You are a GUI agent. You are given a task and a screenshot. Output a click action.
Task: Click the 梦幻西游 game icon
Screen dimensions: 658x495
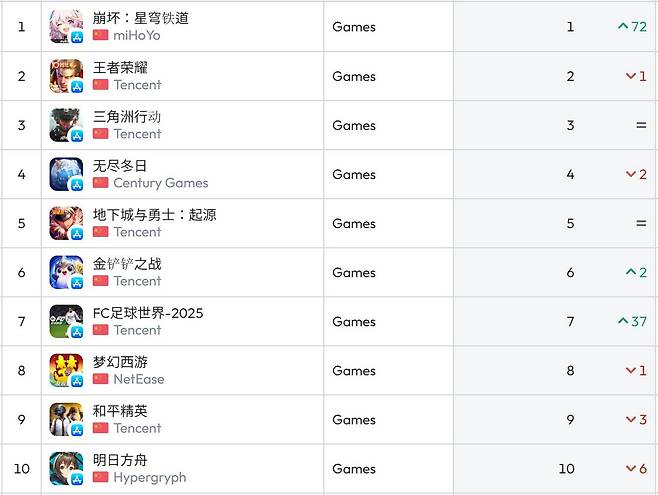pyautogui.click(x=66, y=370)
